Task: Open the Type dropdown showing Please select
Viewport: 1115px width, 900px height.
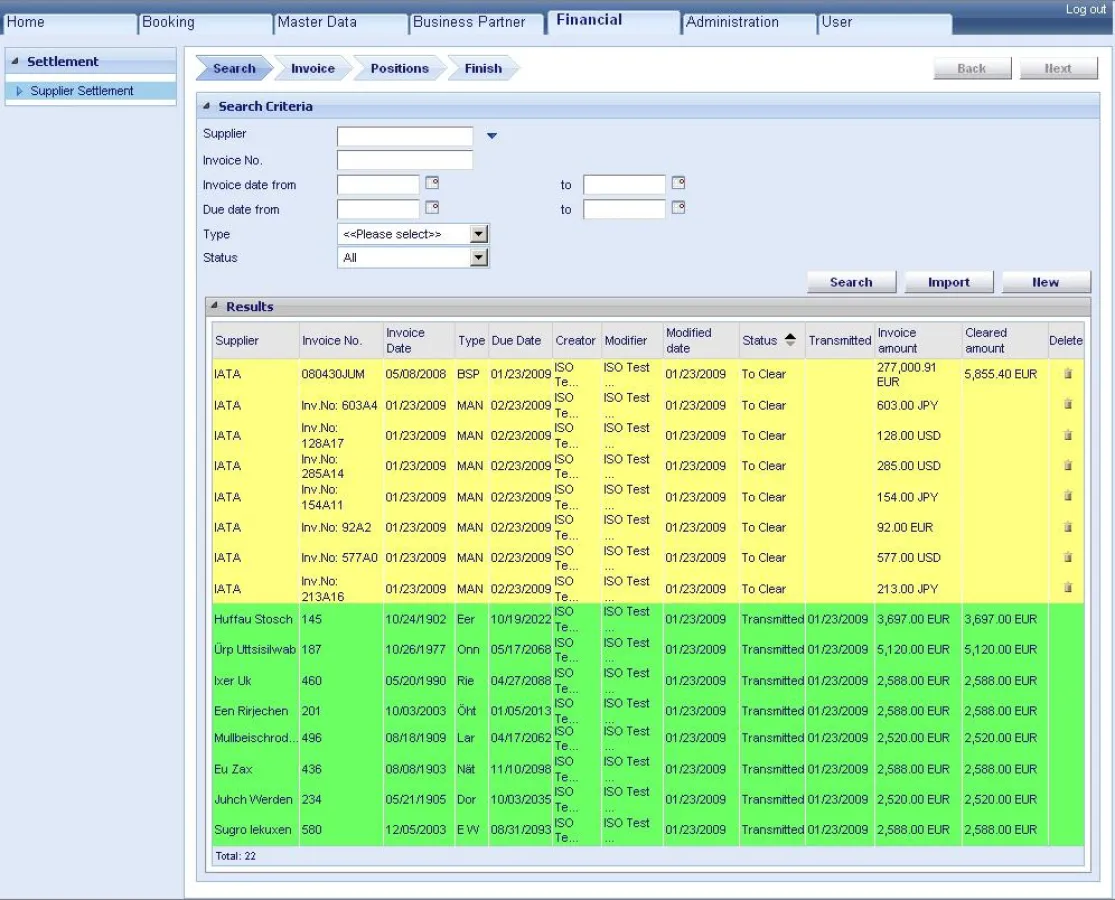Action: pyautogui.click(x=479, y=233)
